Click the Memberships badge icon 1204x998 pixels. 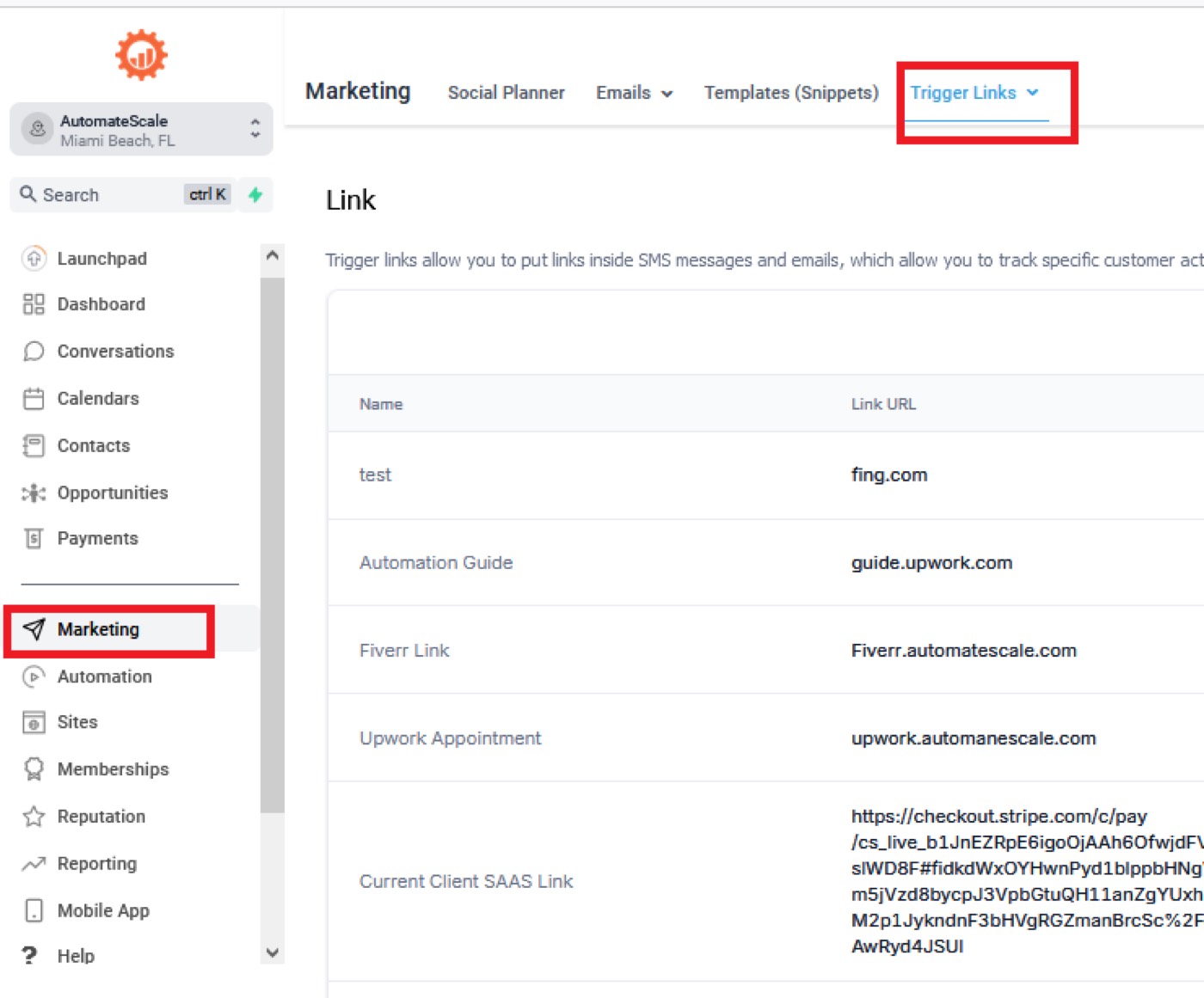[x=34, y=768]
